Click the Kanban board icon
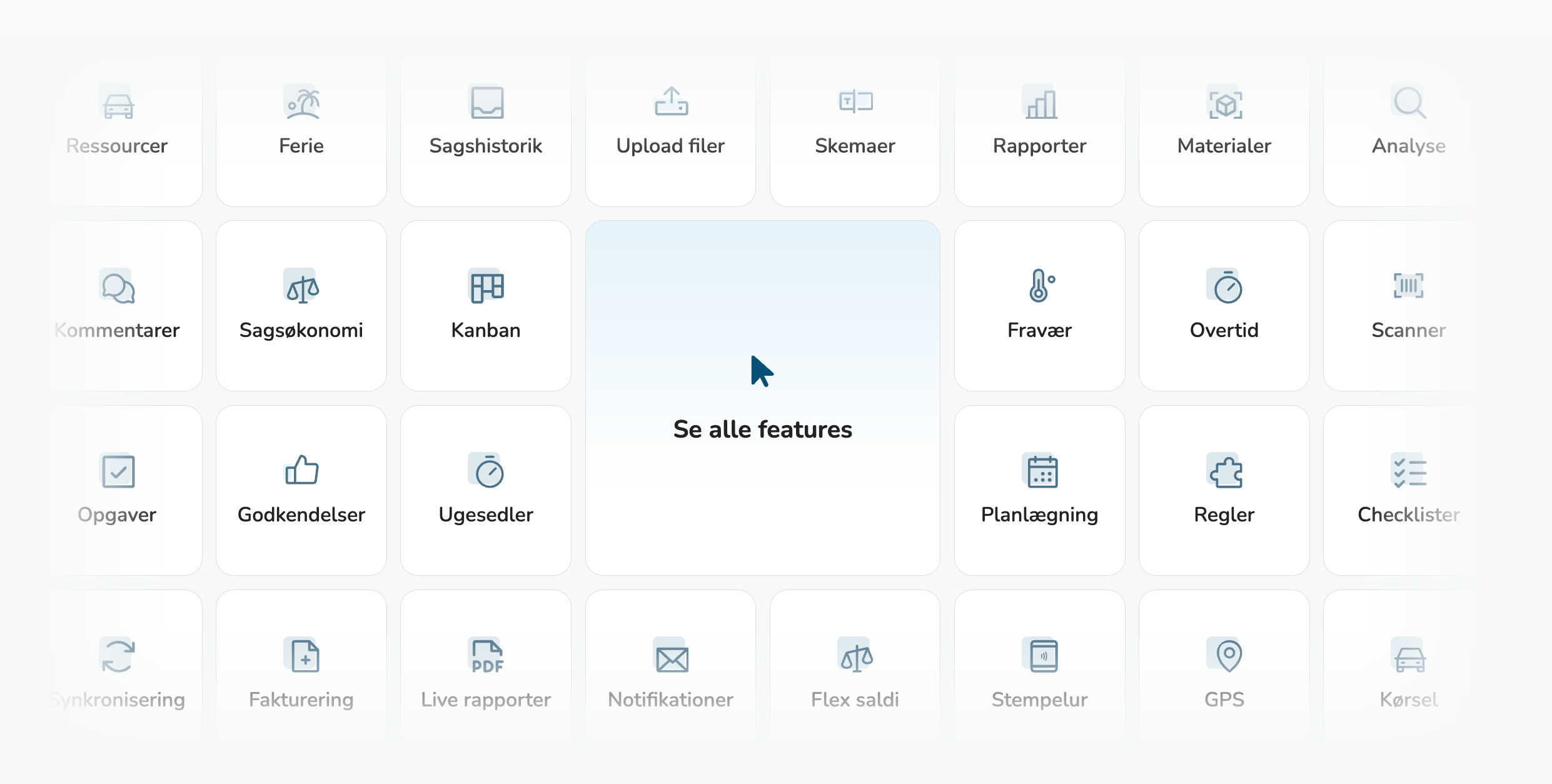Viewport: 1552px width, 784px height. click(486, 287)
